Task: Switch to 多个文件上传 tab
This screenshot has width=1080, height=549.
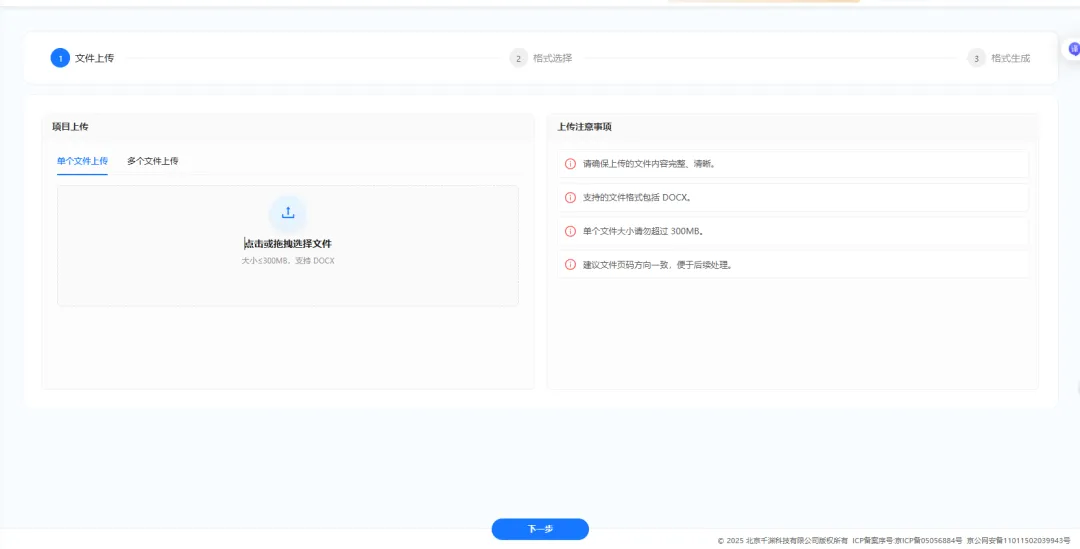Action: point(152,161)
